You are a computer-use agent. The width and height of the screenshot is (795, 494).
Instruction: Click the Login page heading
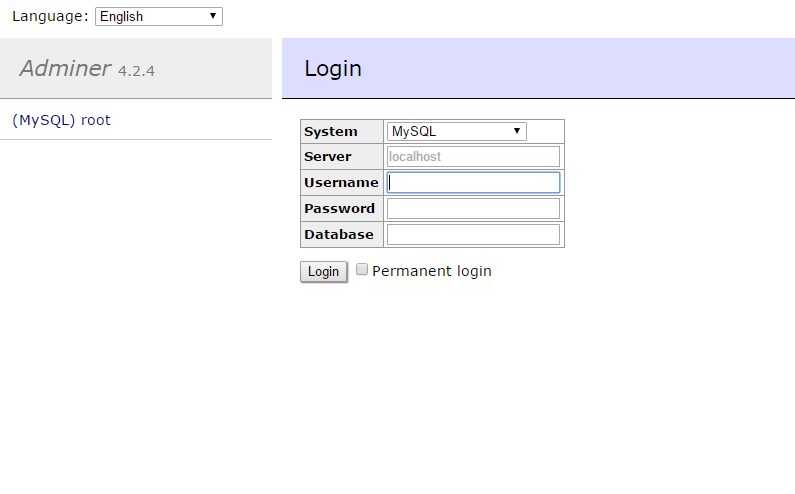click(333, 69)
